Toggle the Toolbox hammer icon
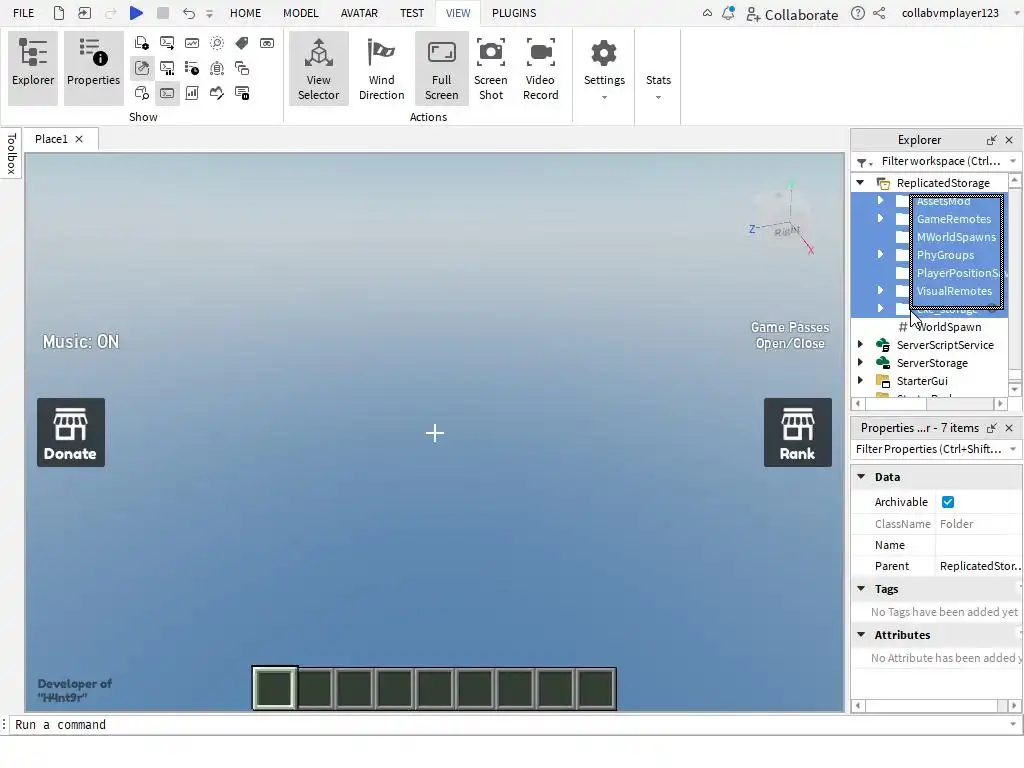The image size is (1024, 768). (x=142, y=68)
